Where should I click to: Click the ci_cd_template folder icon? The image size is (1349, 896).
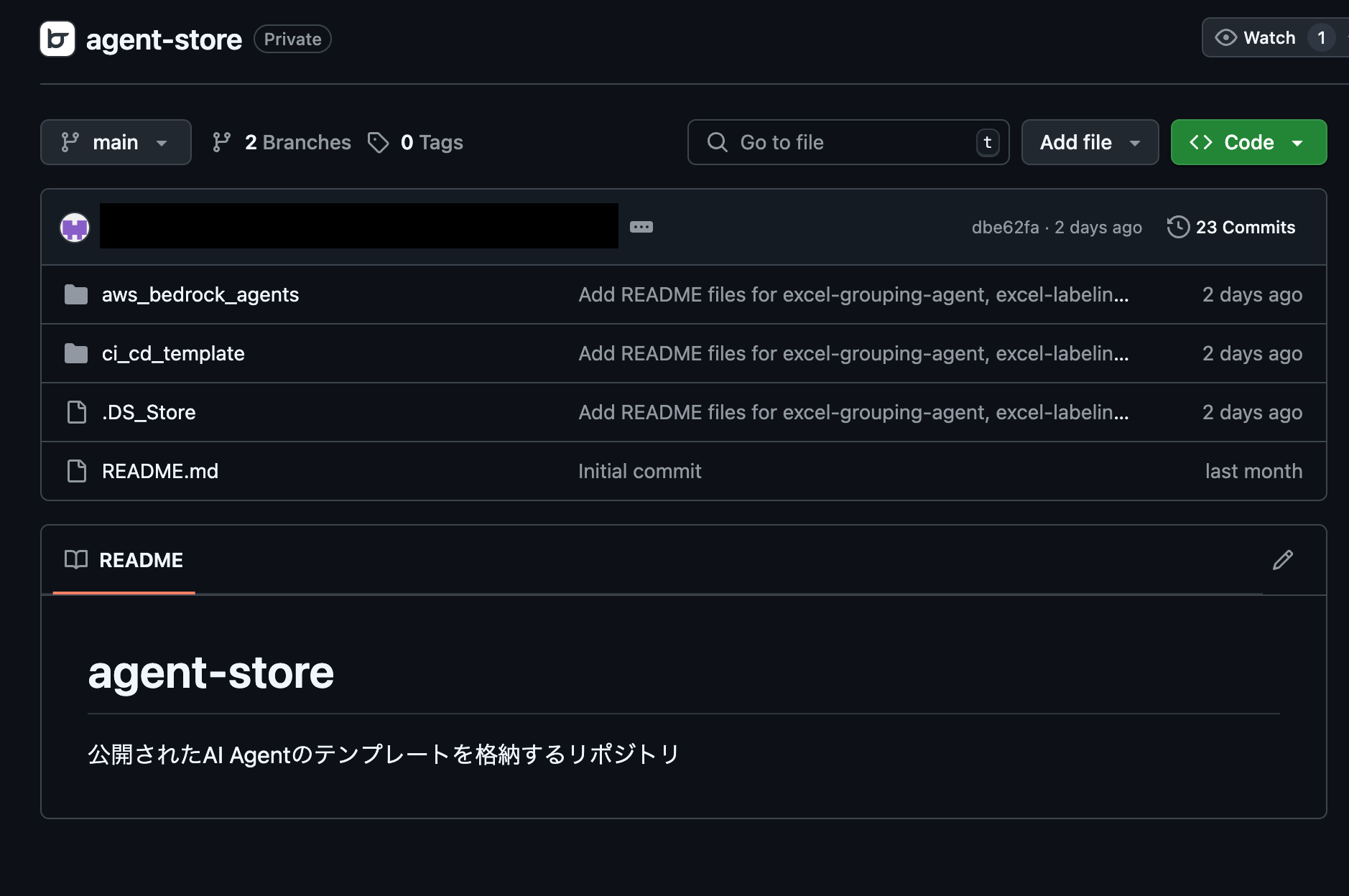(76, 353)
